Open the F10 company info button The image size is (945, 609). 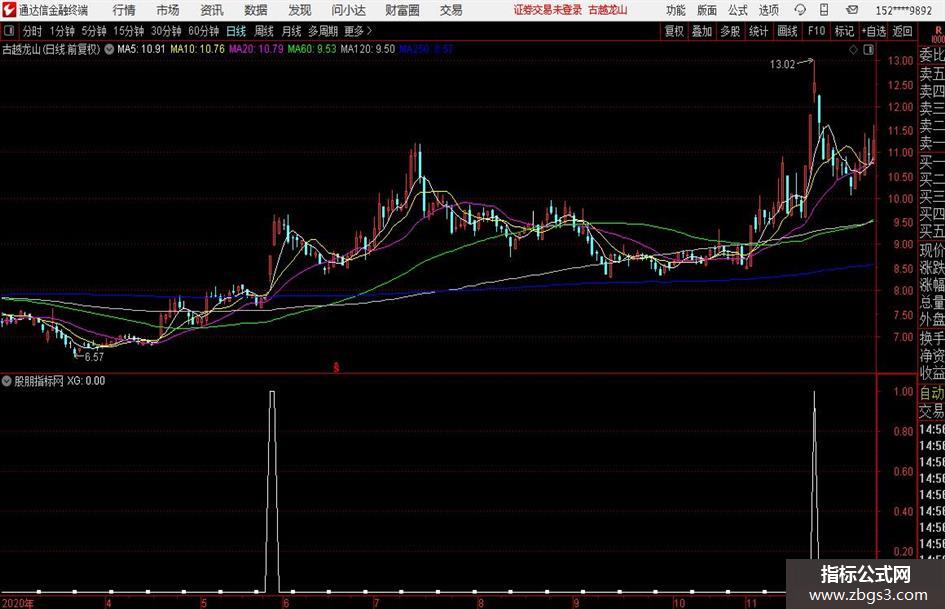[x=817, y=31]
